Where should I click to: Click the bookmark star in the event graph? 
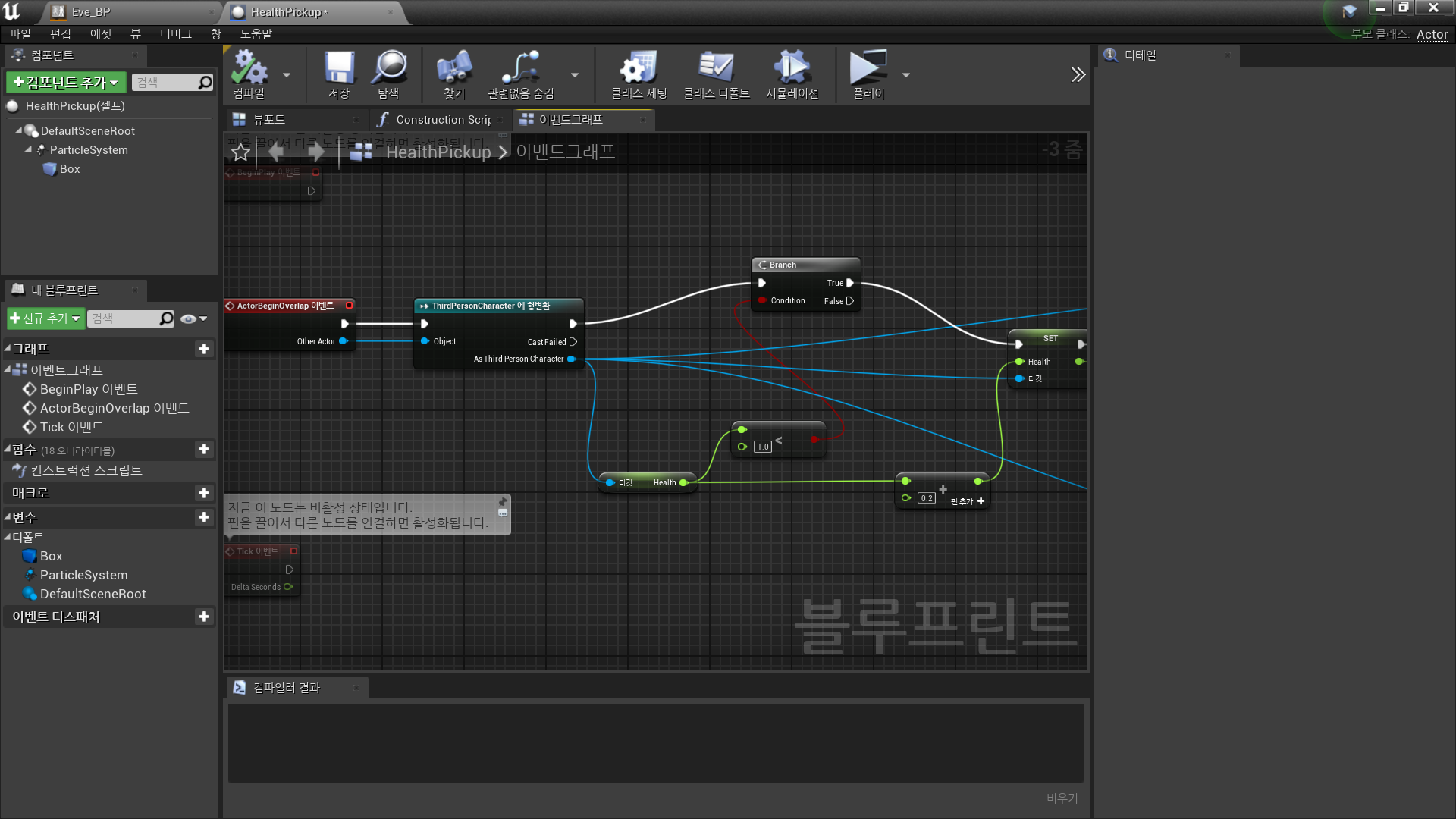[240, 152]
